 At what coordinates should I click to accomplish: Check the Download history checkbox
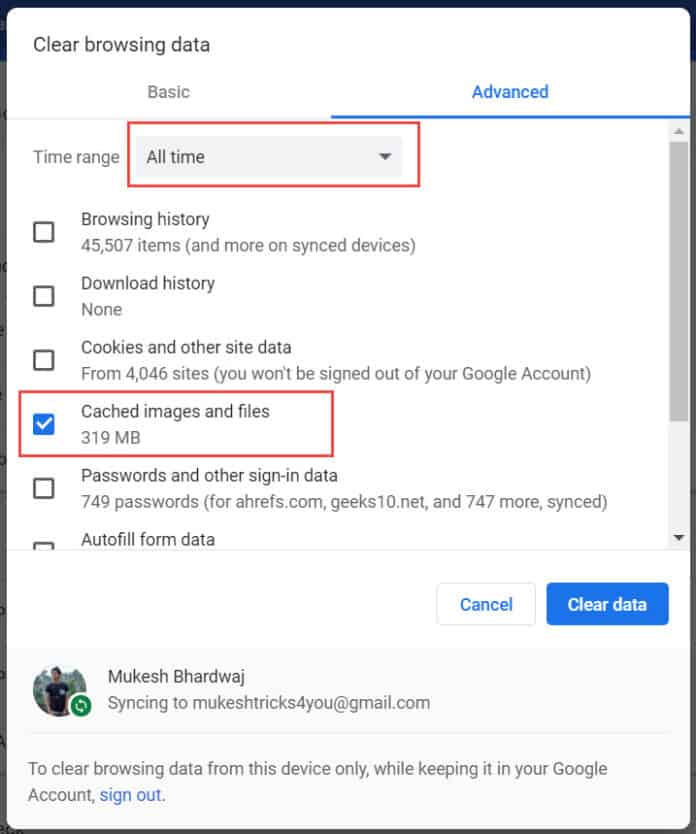click(43, 295)
